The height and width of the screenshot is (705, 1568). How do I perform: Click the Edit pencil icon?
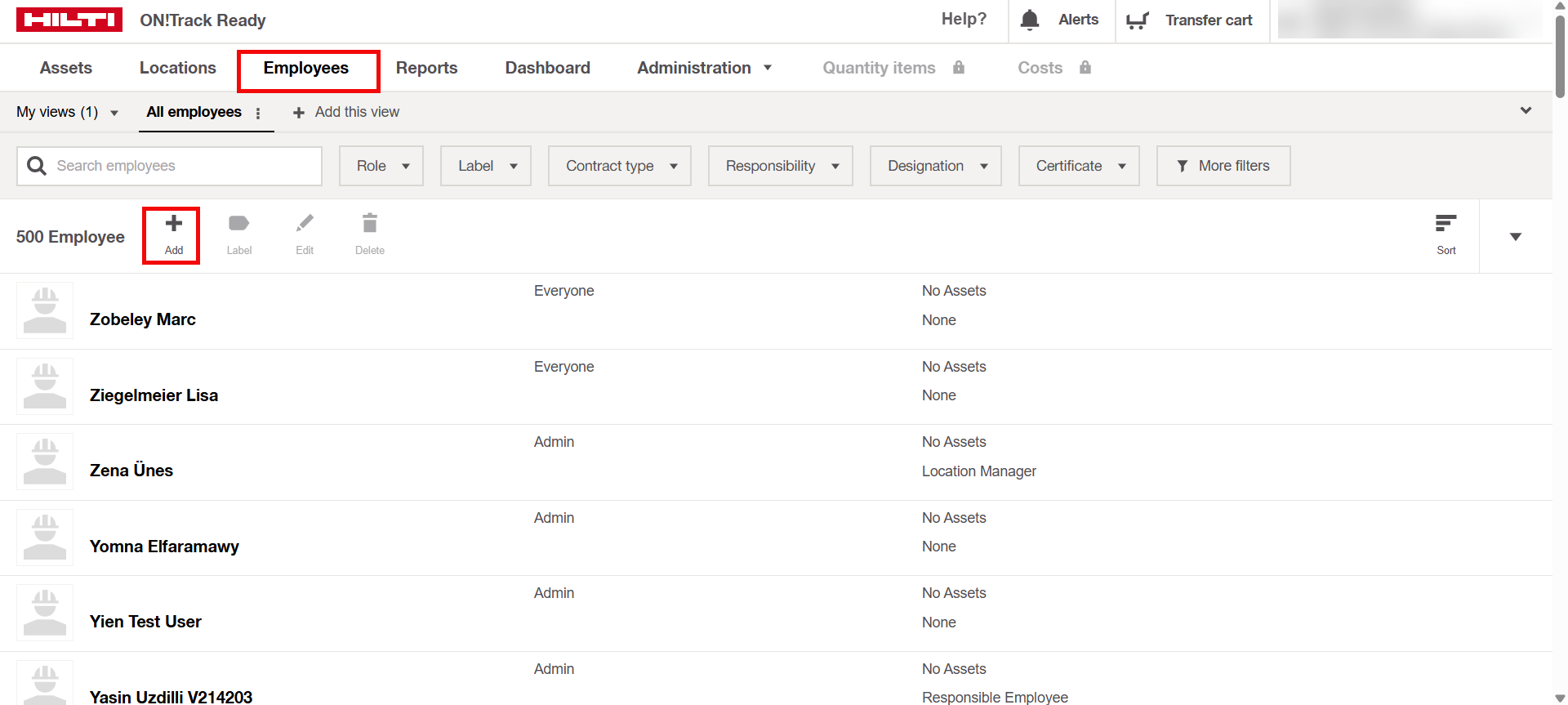tap(305, 224)
